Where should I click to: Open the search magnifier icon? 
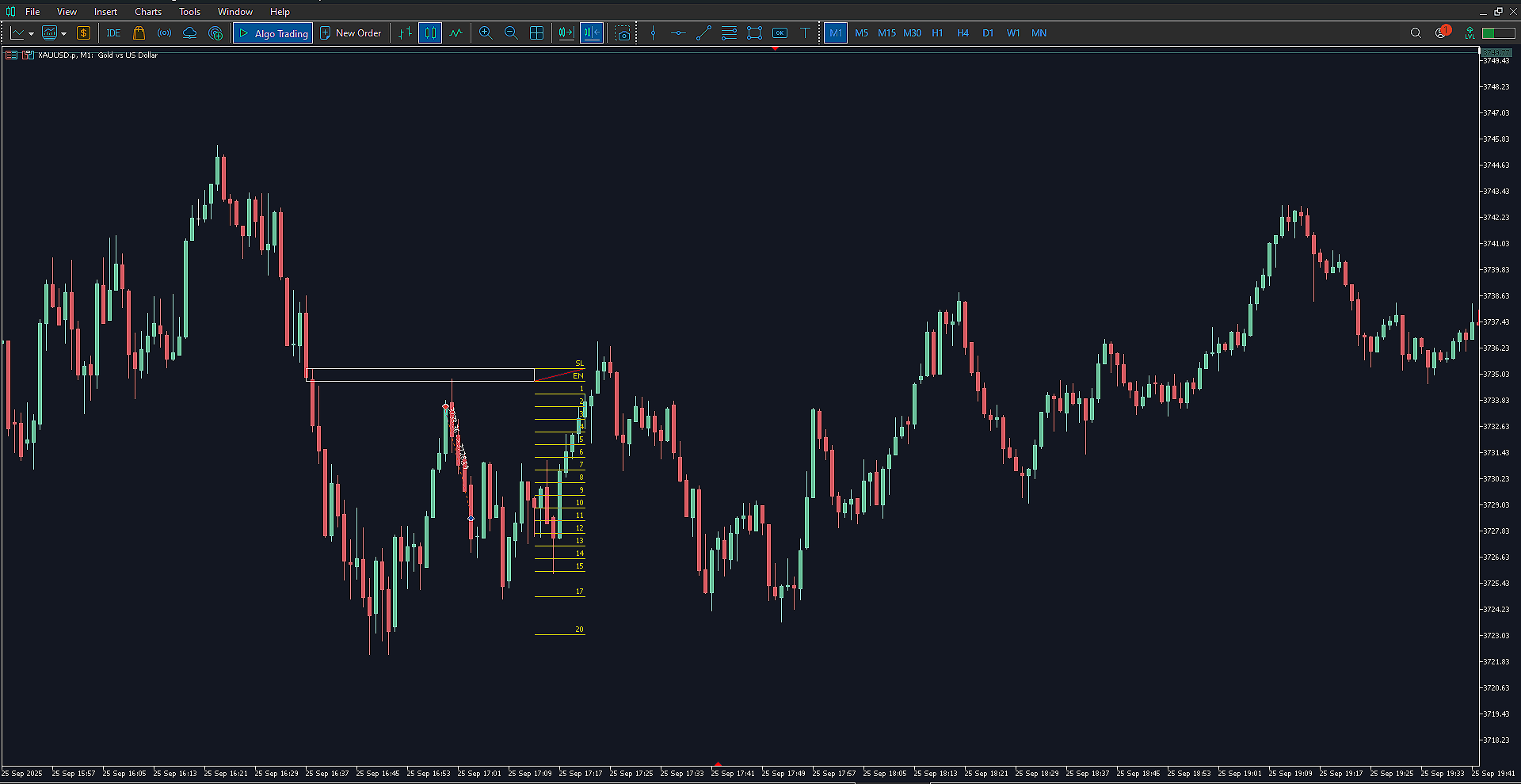tap(1415, 33)
